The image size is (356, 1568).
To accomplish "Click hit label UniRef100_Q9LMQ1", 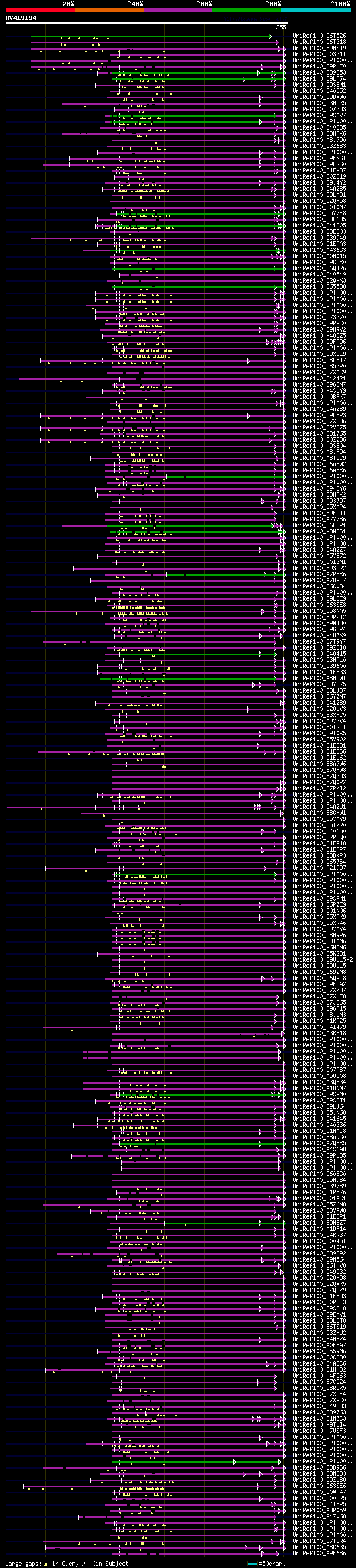I will click(319, 195).
